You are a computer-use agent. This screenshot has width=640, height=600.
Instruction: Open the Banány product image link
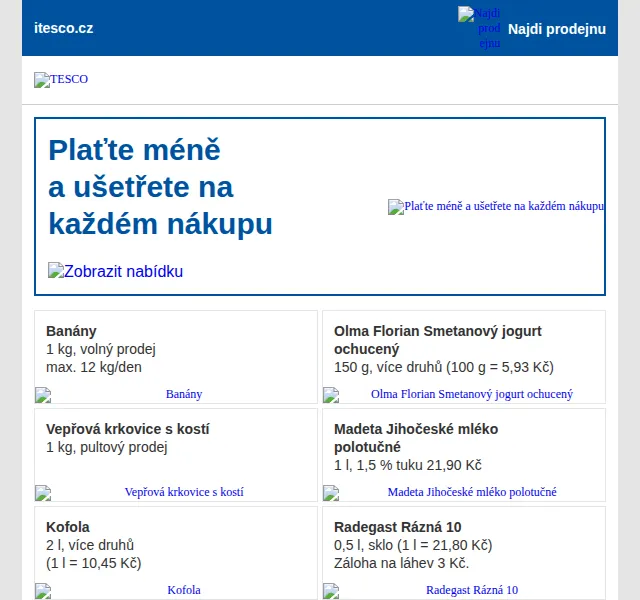click(184, 394)
